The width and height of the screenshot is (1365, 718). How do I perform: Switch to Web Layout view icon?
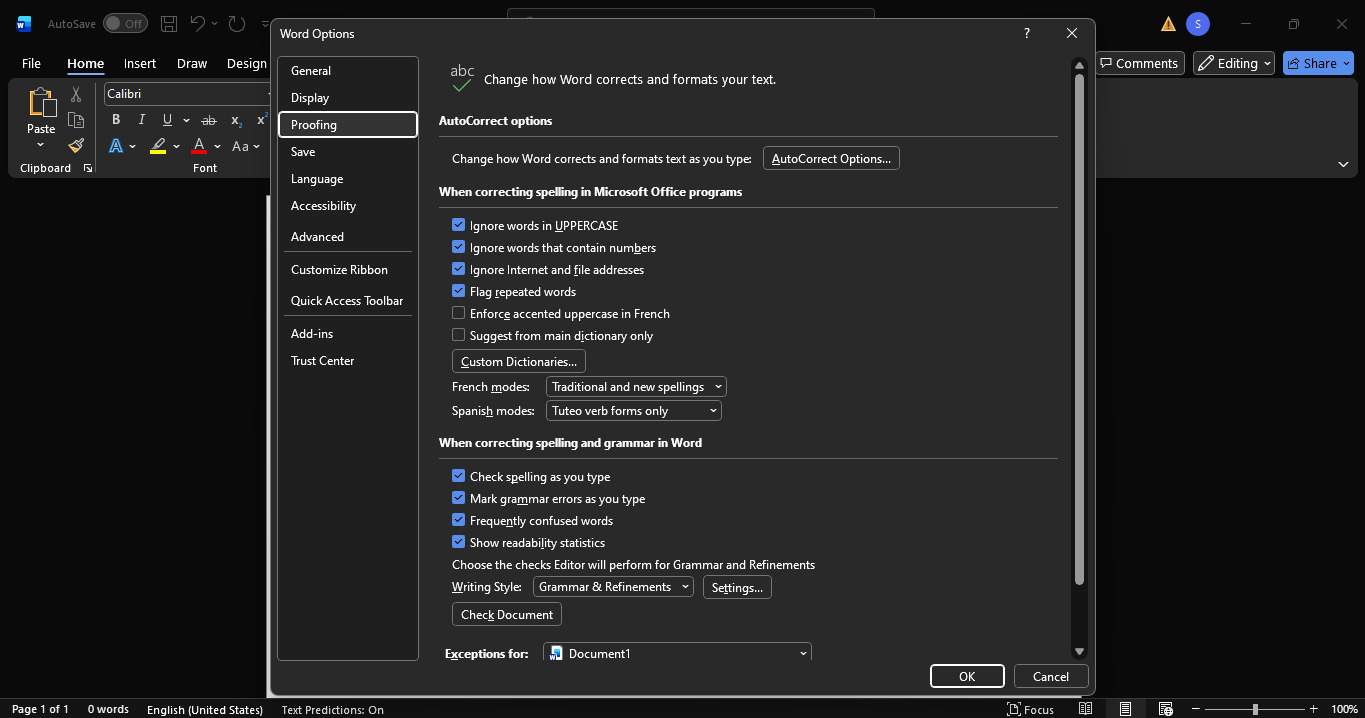(1165, 709)
